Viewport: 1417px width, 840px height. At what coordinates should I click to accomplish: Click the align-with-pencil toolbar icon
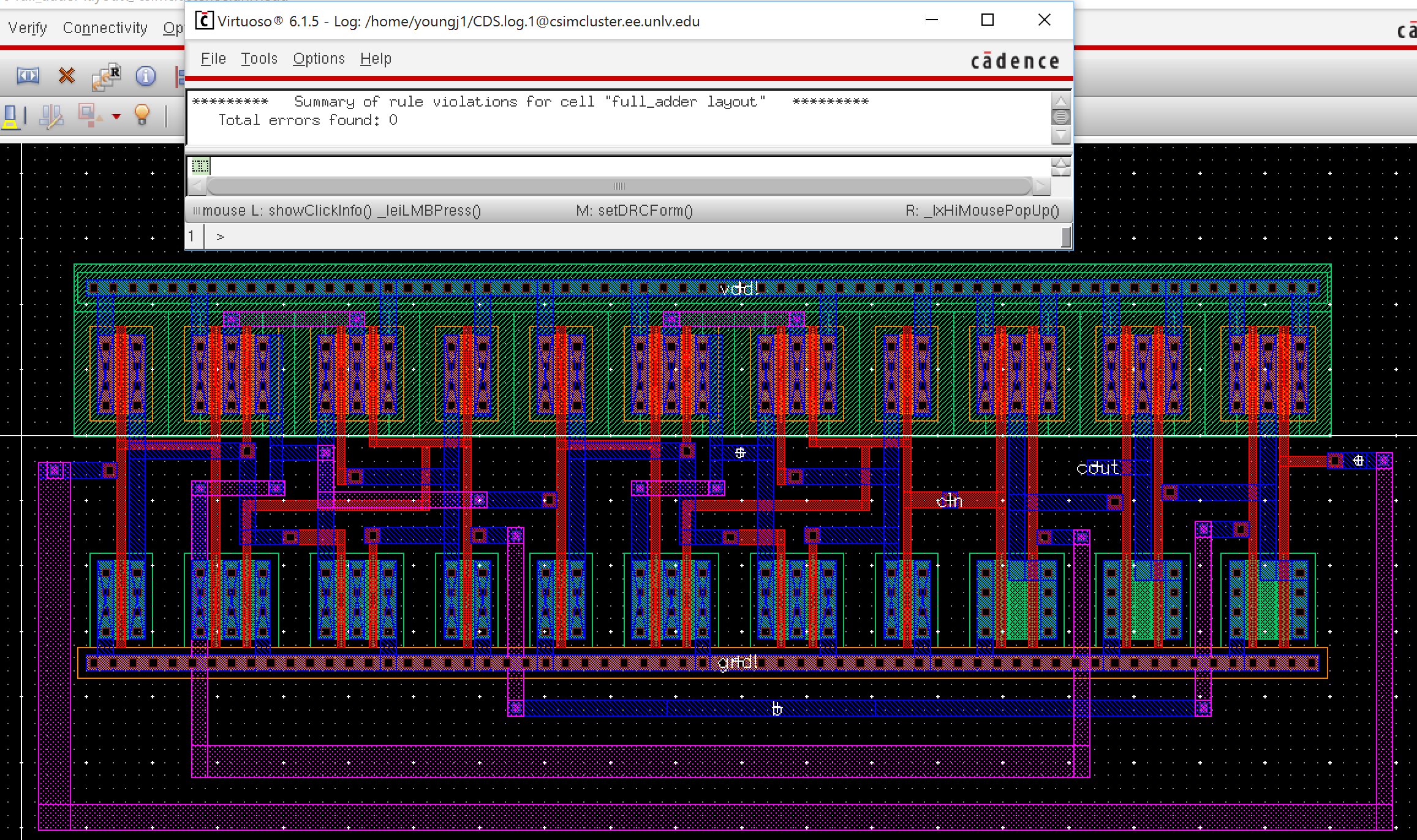pyautogui.click(x=51, y=116)
